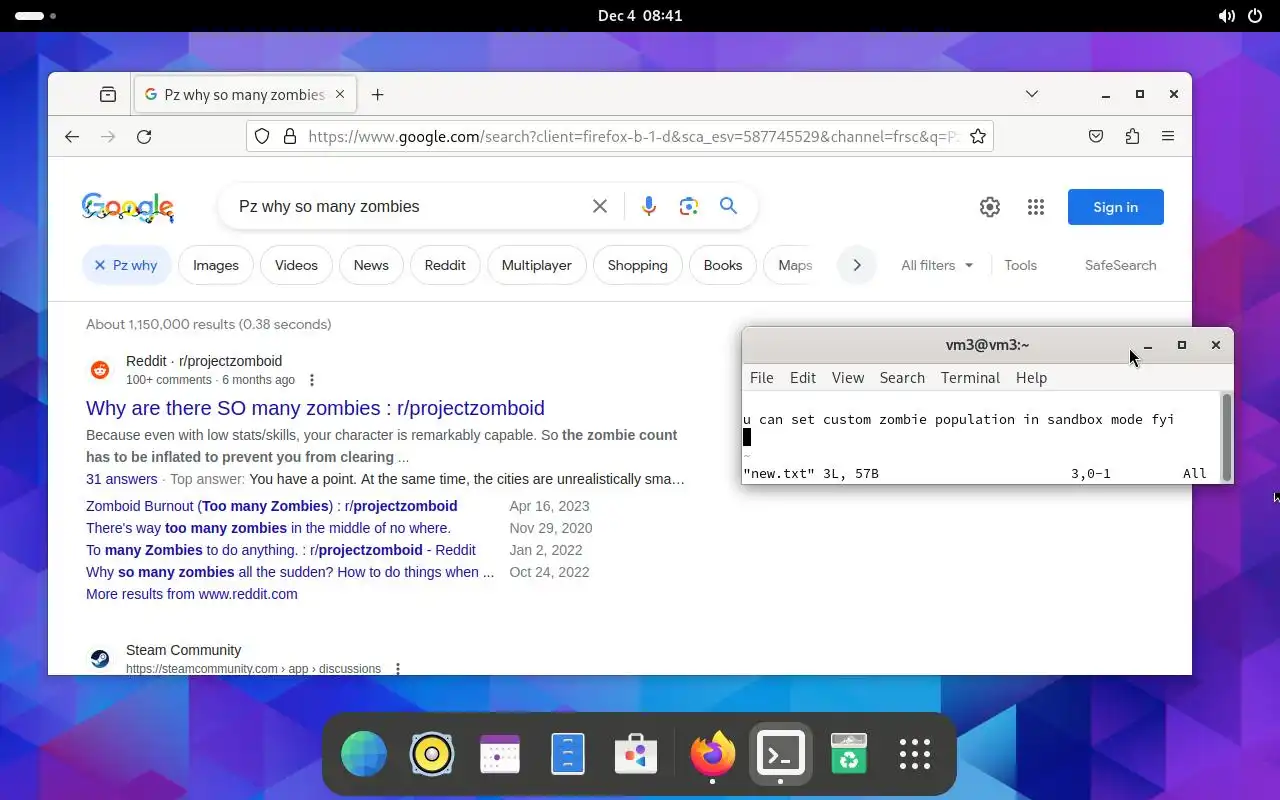The height and width of the screenshot is (800, 1280).
Task: Open the Search menu in terminal
Action: (x=902, y=378)
